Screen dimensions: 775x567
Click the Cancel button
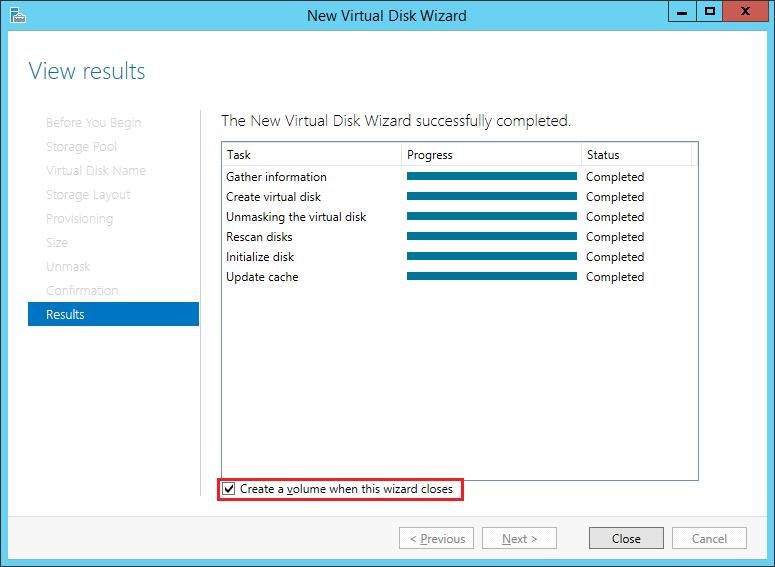point(709,538)
